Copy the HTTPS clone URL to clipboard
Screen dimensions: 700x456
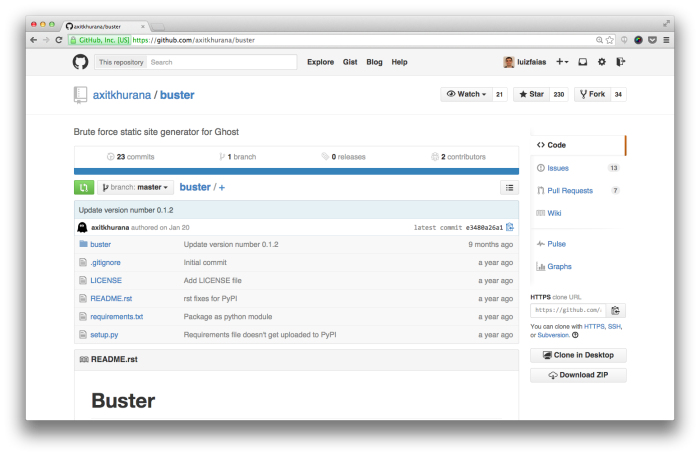(x=616, y=310)
